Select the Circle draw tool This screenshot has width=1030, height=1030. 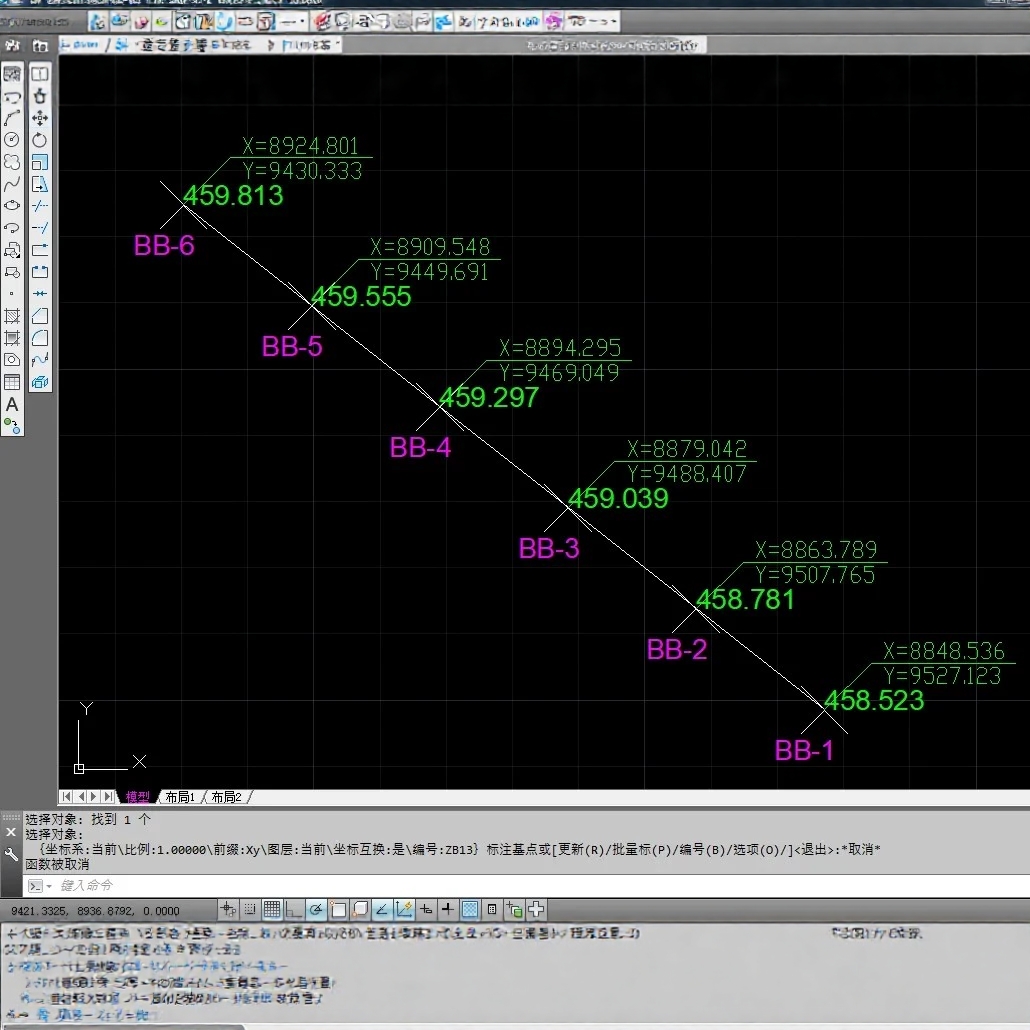(12, 139)
